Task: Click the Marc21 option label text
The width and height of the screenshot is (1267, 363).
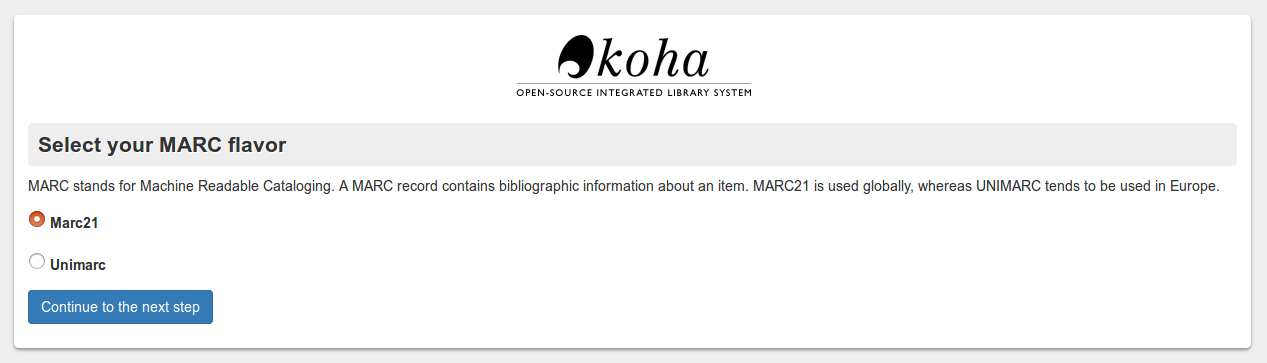Action: click(x=74, y=223)
